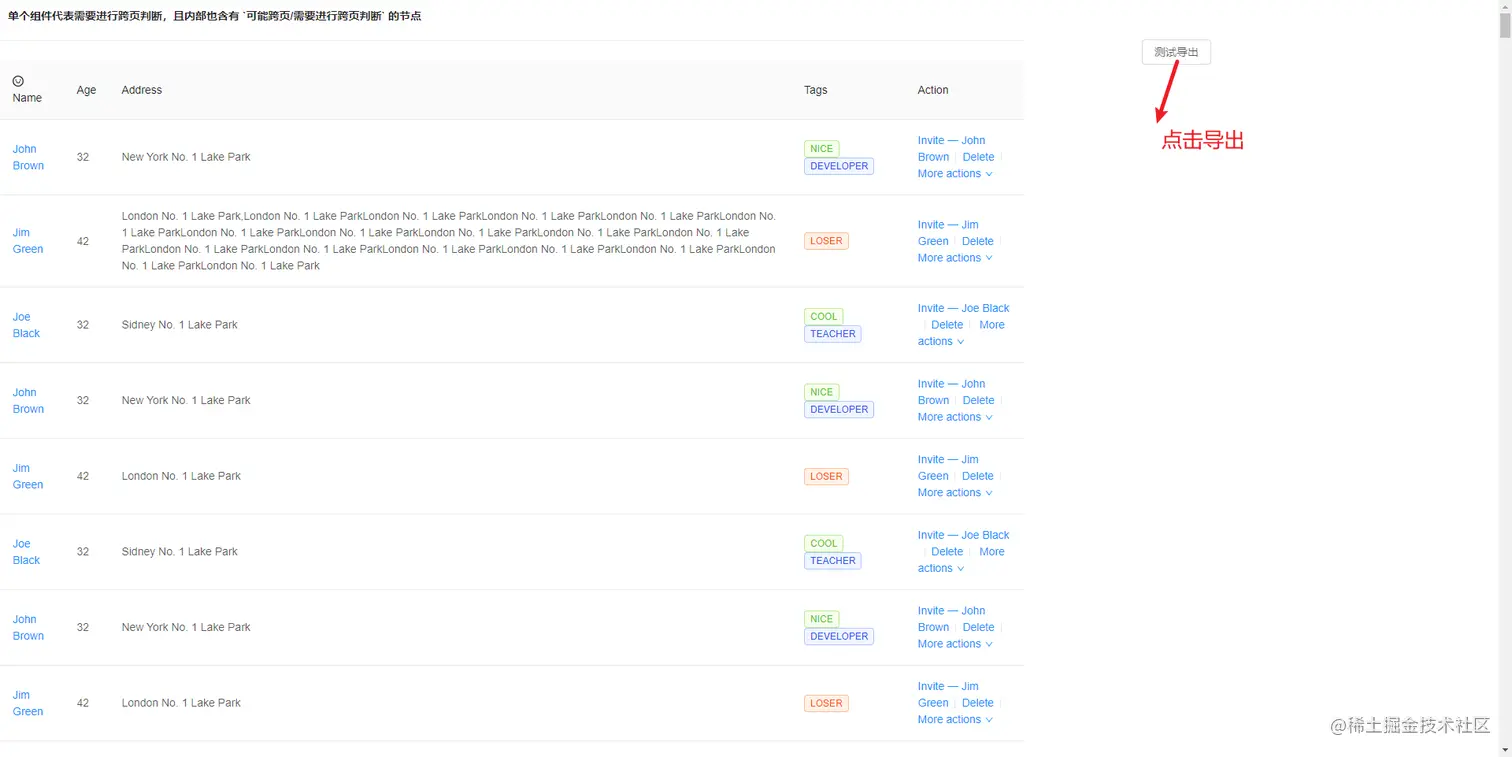The image size is (1512, 757).
Task: Click the Tags column header
Action: (815, 90)
